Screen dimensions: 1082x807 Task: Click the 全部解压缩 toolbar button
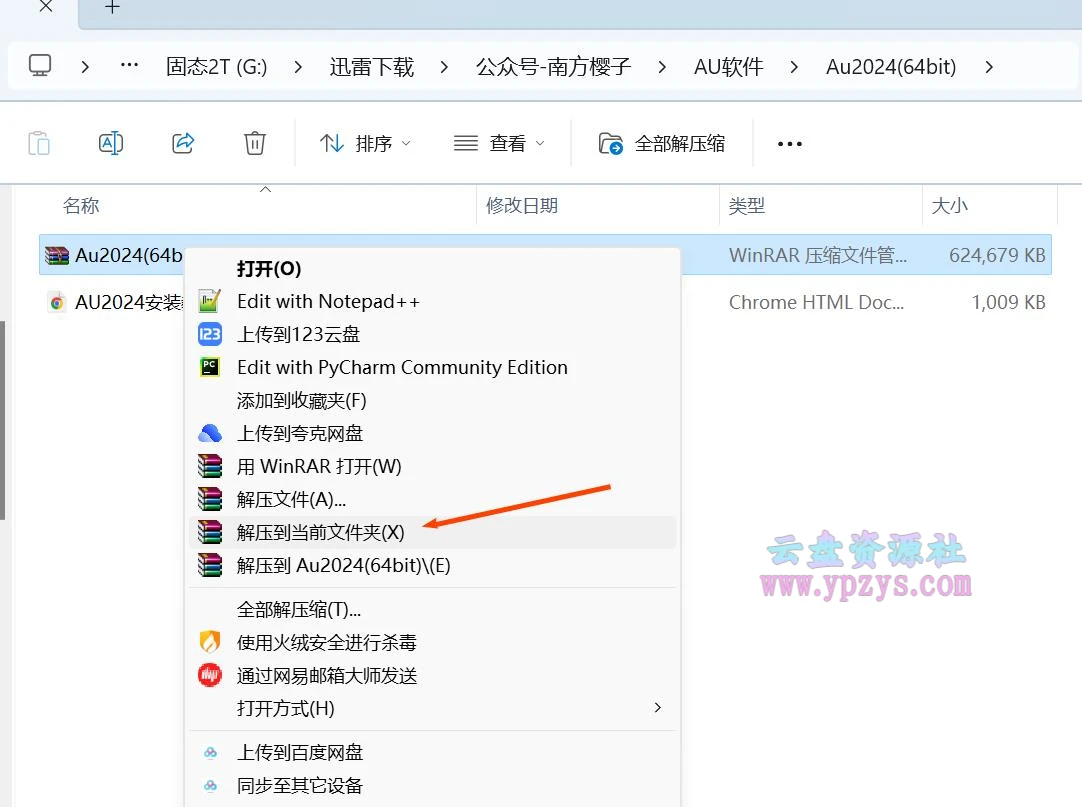(x=662, y=144)
